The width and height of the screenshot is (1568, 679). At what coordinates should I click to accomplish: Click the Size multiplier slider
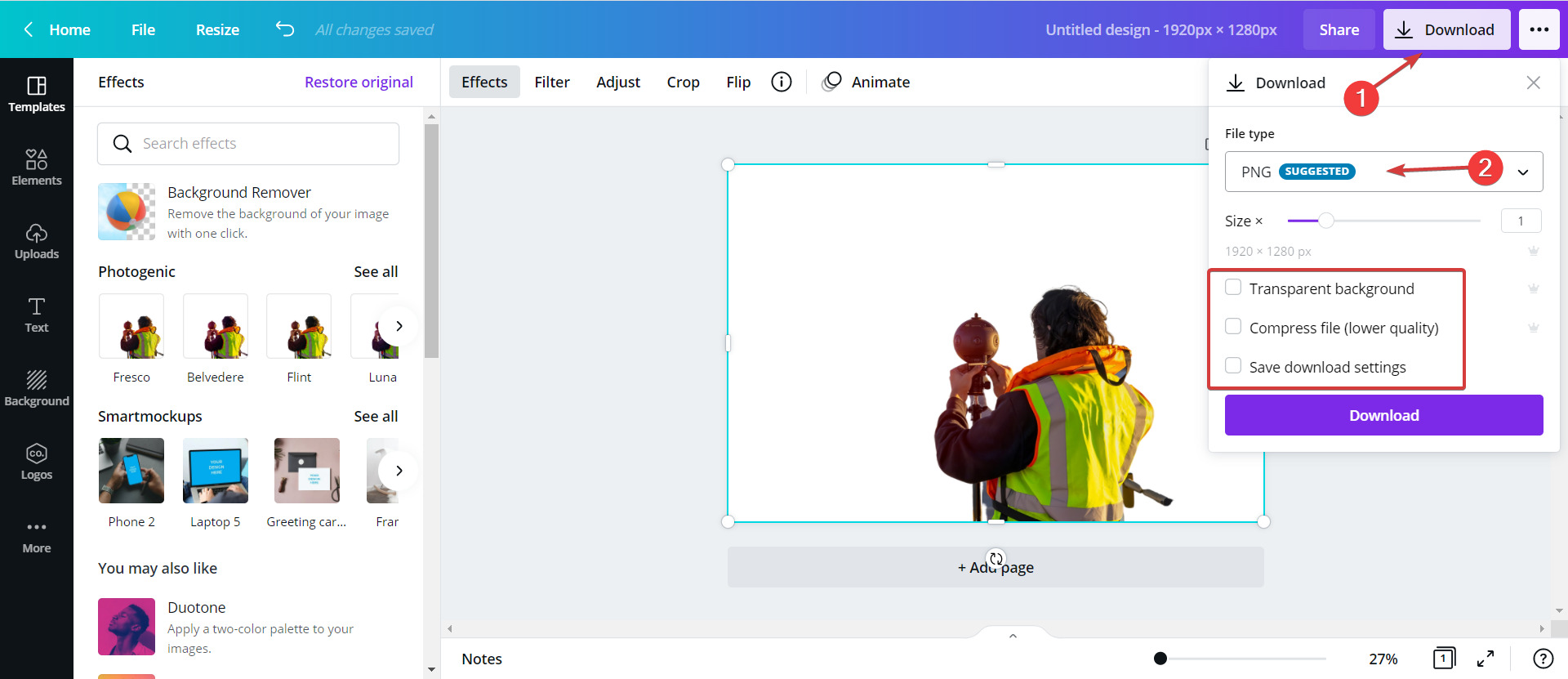[x=1383, y=221]
